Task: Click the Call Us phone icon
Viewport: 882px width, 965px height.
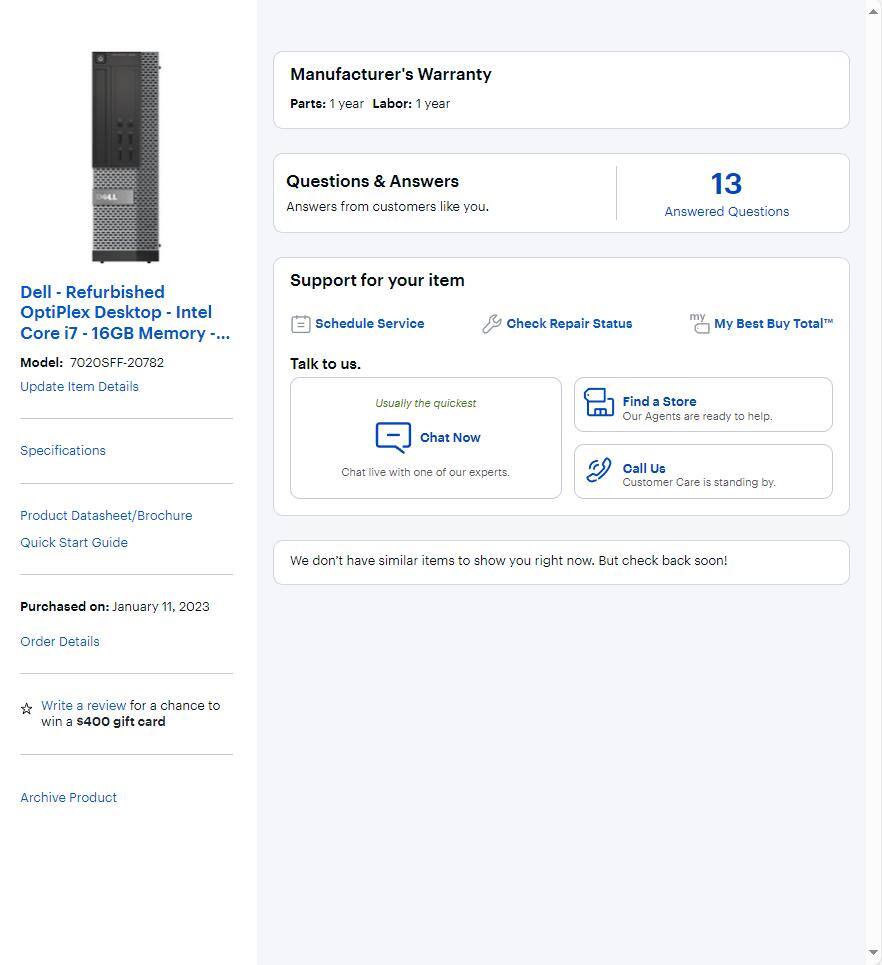Action: (598, 470)
